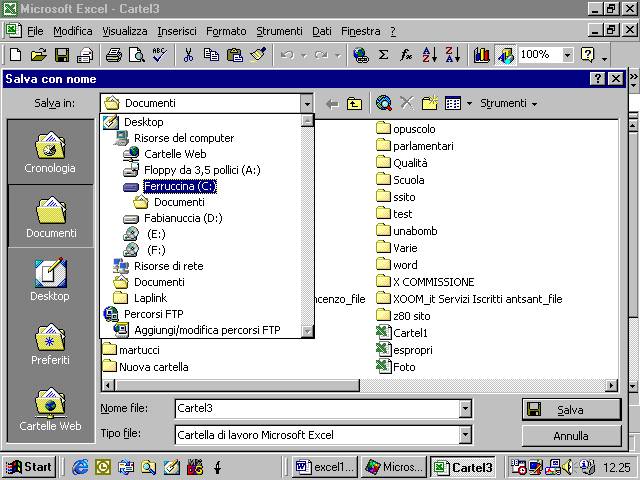Open the Modifica menu
Screen dimensions: 640x480
pos(73,31)
